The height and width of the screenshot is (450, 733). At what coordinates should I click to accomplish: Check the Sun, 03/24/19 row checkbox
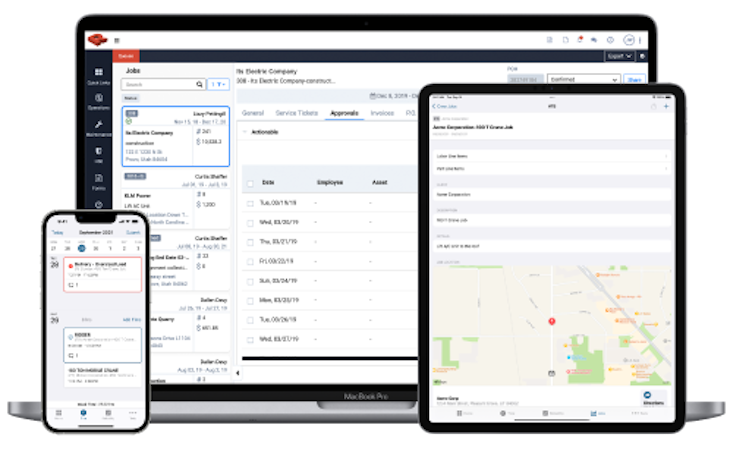(x=250, y=281)
